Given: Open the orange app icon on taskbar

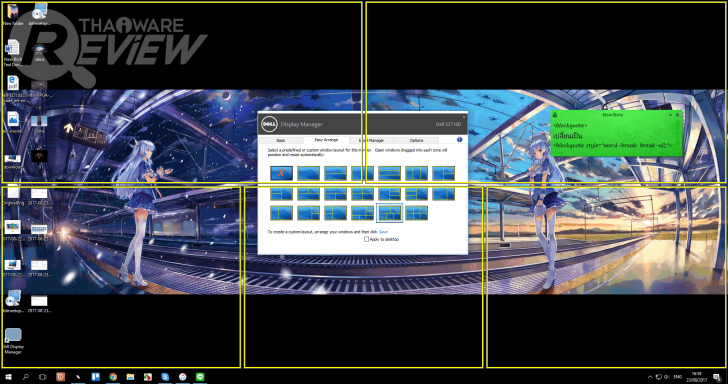Looking at the screenshot, I should coord(60,377).
